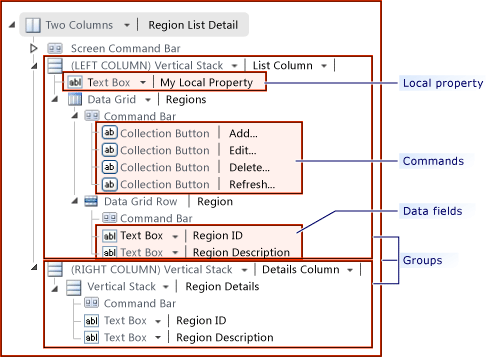This screenshot has width=486, height=361.
Task: Open the List Column dropdown arrow
Action: 324,66
